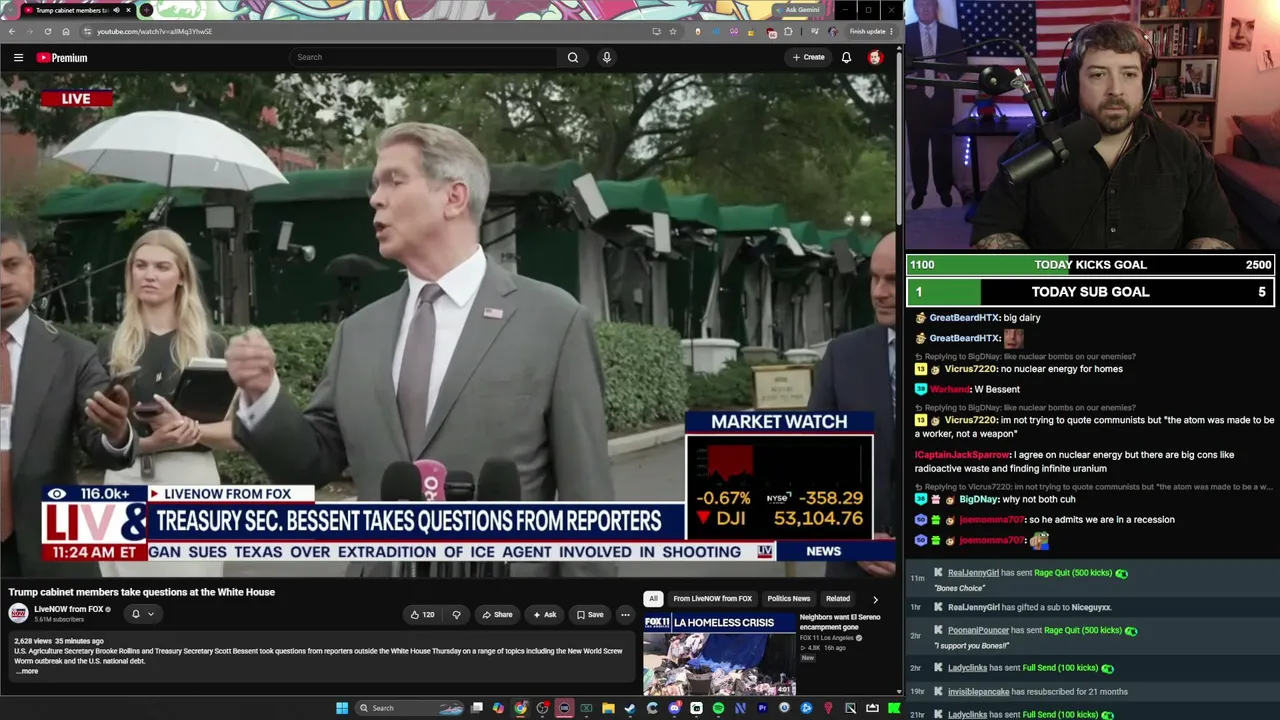Click the Today Kicks Goal progress bar
This screenshot has width=1280, height=720.
pyautogui.click(x=1091, y=265)
